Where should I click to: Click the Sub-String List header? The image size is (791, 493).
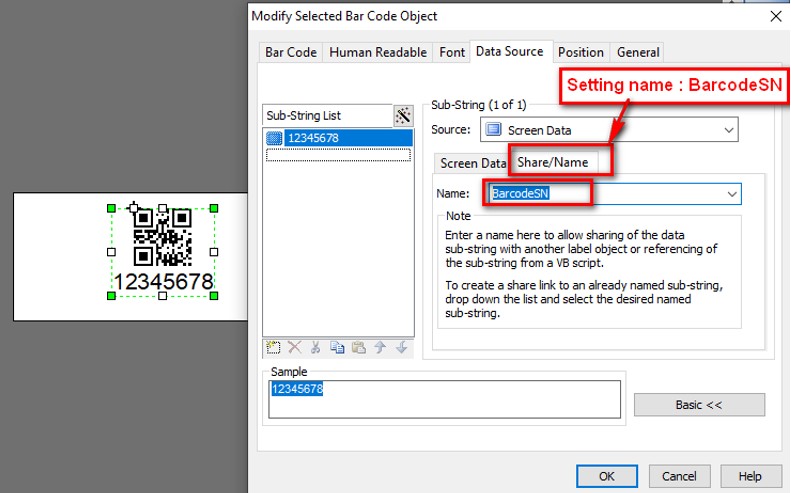[327, 116]
